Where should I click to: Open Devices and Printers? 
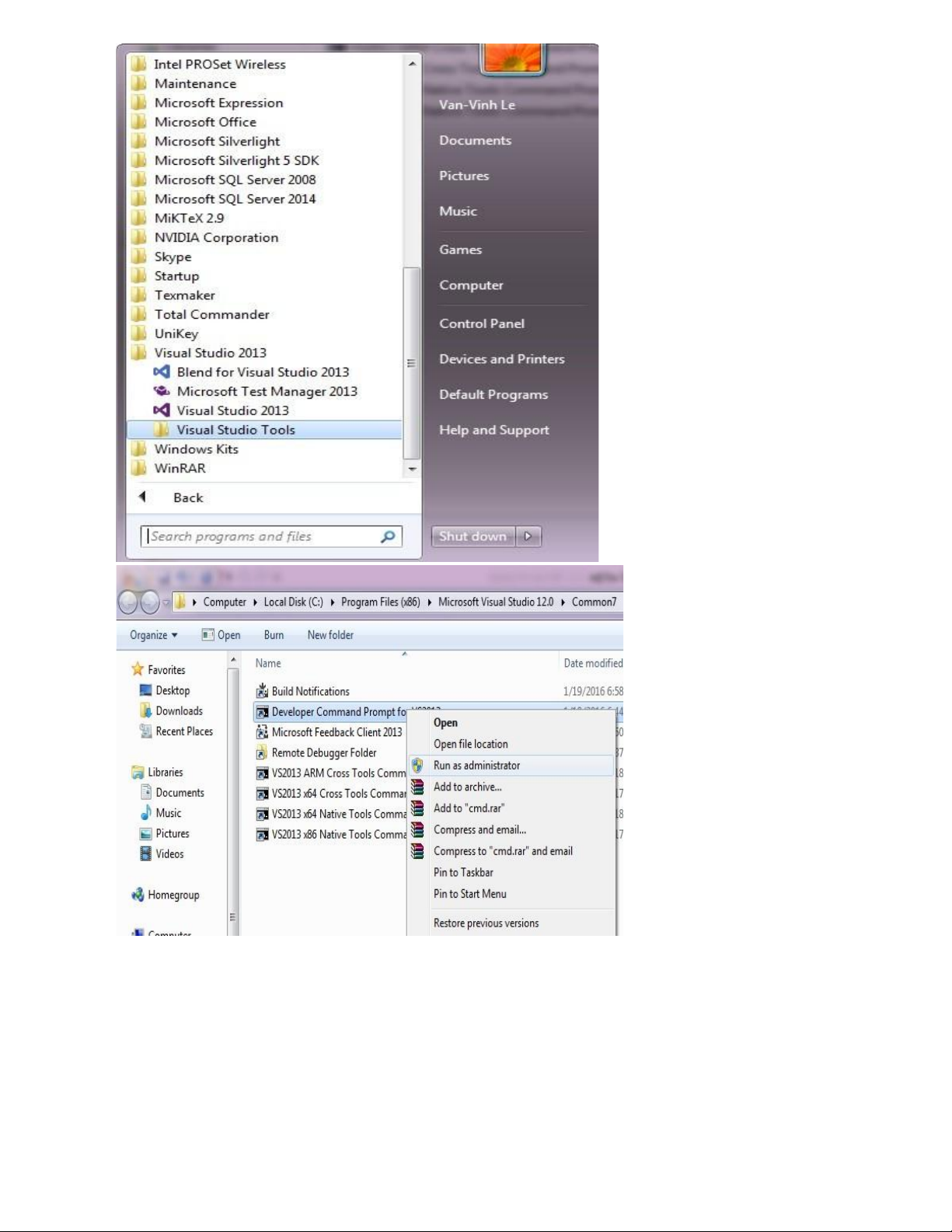502,359
